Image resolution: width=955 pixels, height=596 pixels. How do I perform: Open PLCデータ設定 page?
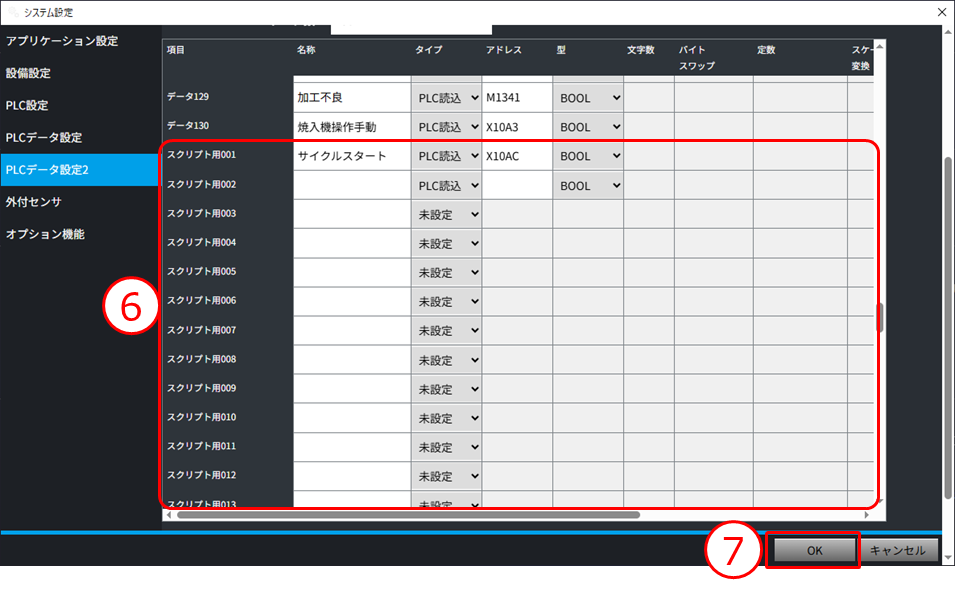pos(44,137)
